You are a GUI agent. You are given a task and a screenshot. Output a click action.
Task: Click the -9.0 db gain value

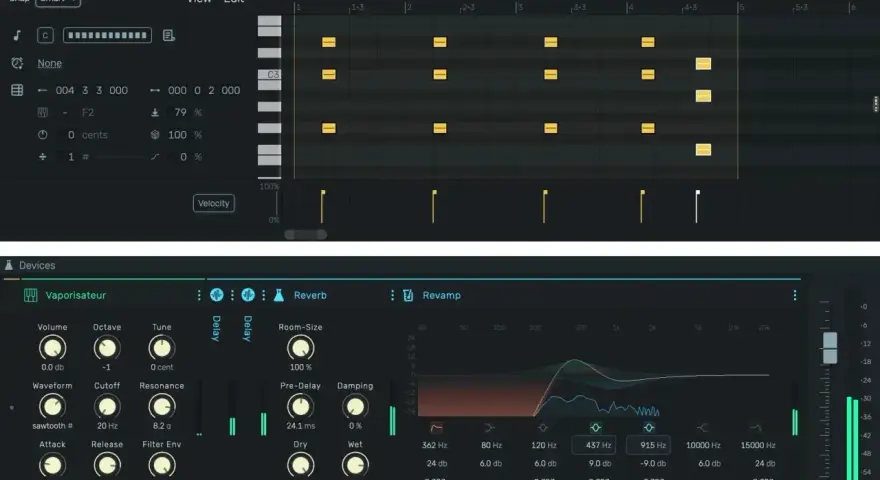(x=652, y=464)
